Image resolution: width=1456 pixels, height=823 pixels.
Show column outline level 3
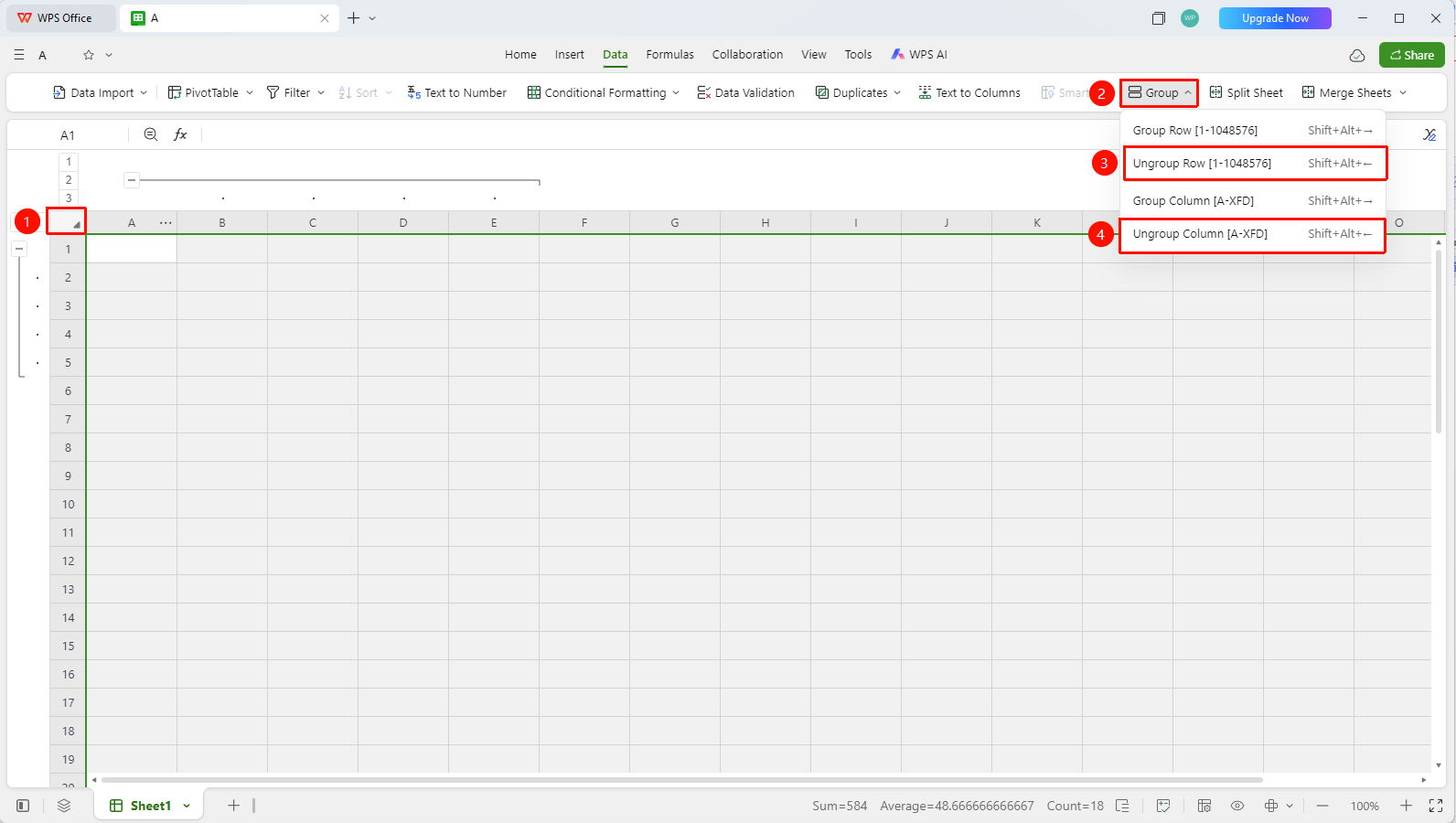point(69,198)
